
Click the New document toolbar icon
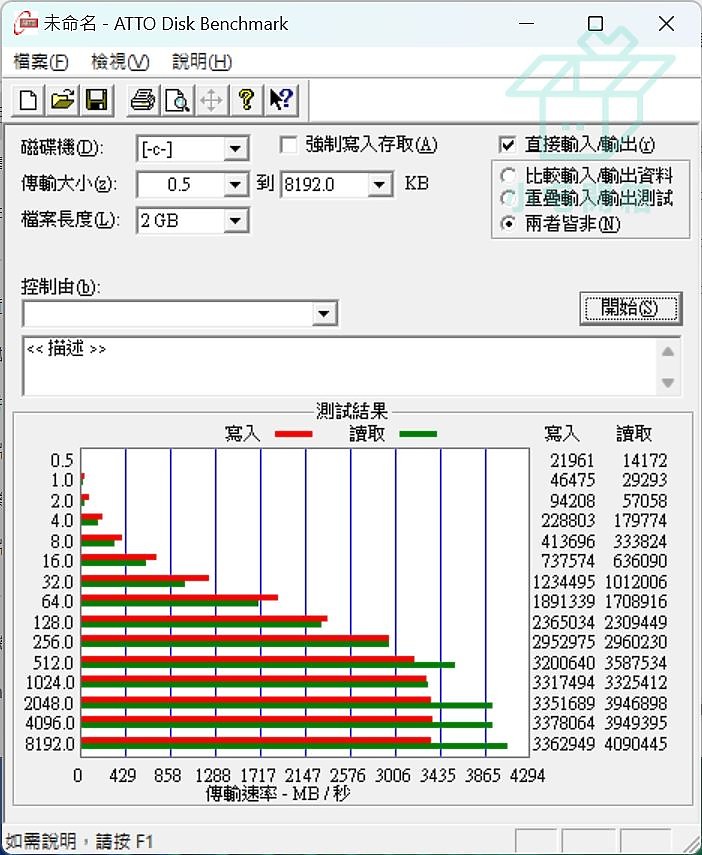pyautogui.click(x=28, y=100)
